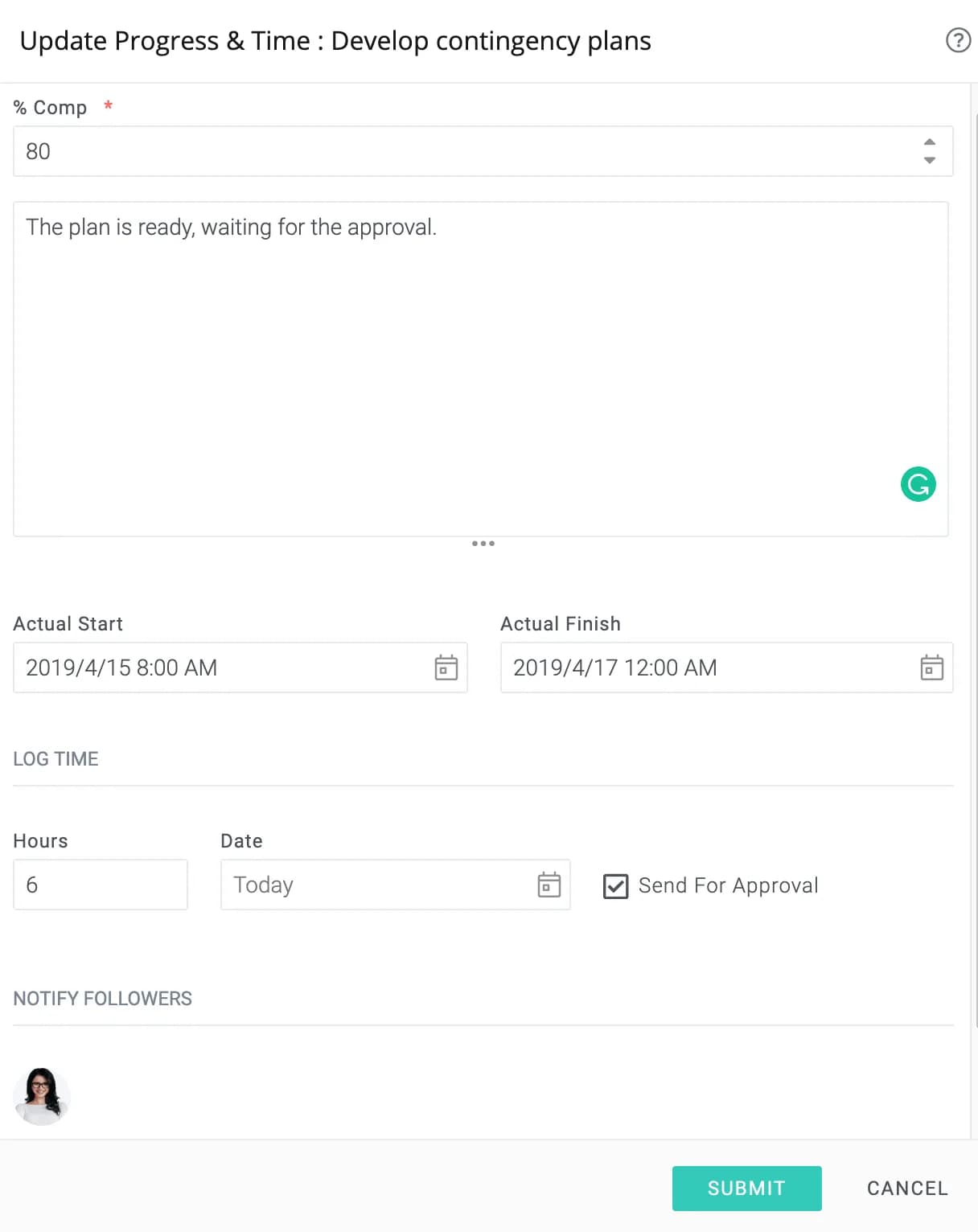Increase % Comp with up arrow
The image size is (978, 1232).
pos(930,142)
